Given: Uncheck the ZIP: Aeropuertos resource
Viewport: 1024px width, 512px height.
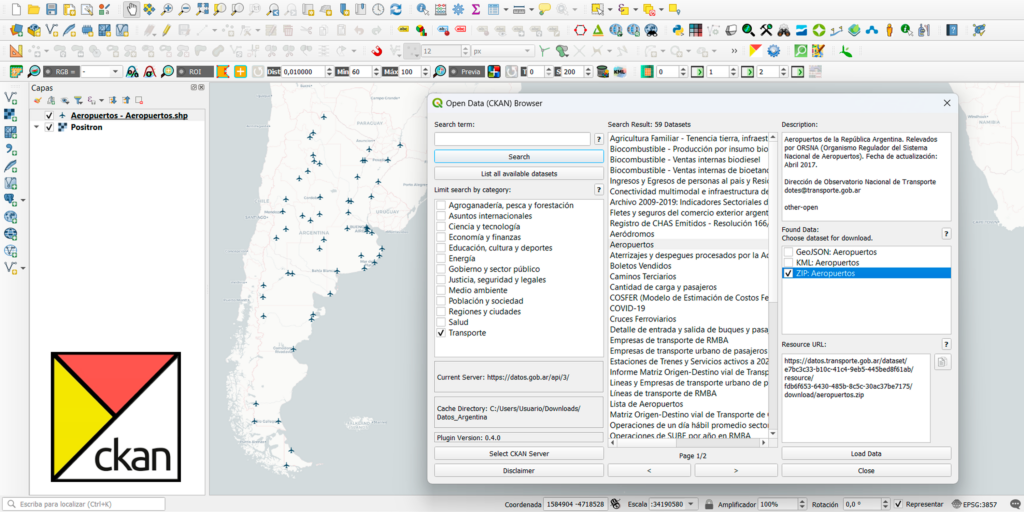Looking at the screenshot, I should pyautogui.click(x=789, y=274).
